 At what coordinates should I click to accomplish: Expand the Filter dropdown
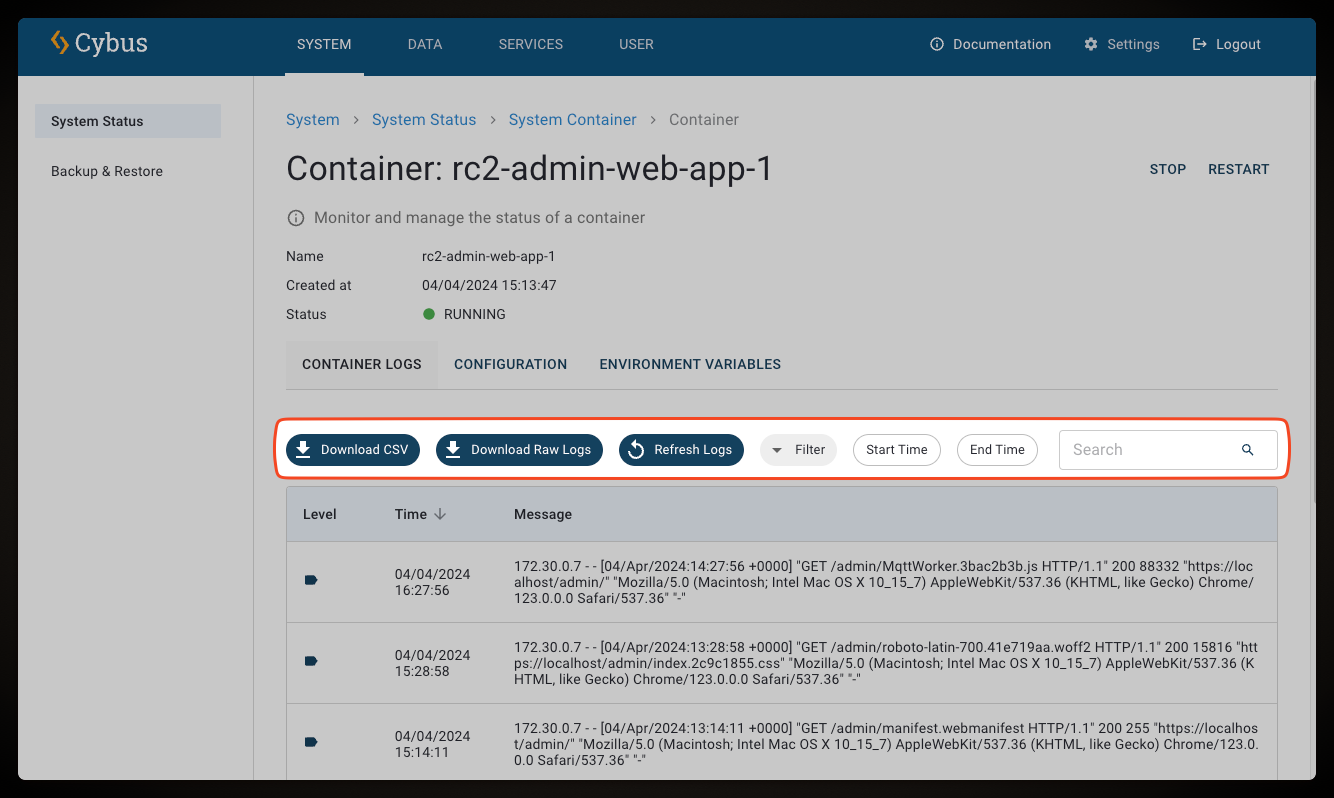click(798, 450)
